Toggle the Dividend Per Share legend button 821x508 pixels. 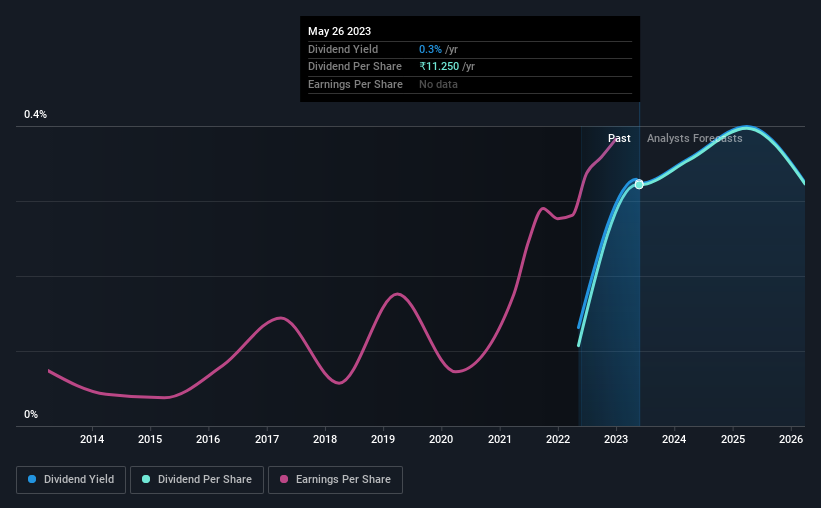pyautogui.click(x=197, y=480)
